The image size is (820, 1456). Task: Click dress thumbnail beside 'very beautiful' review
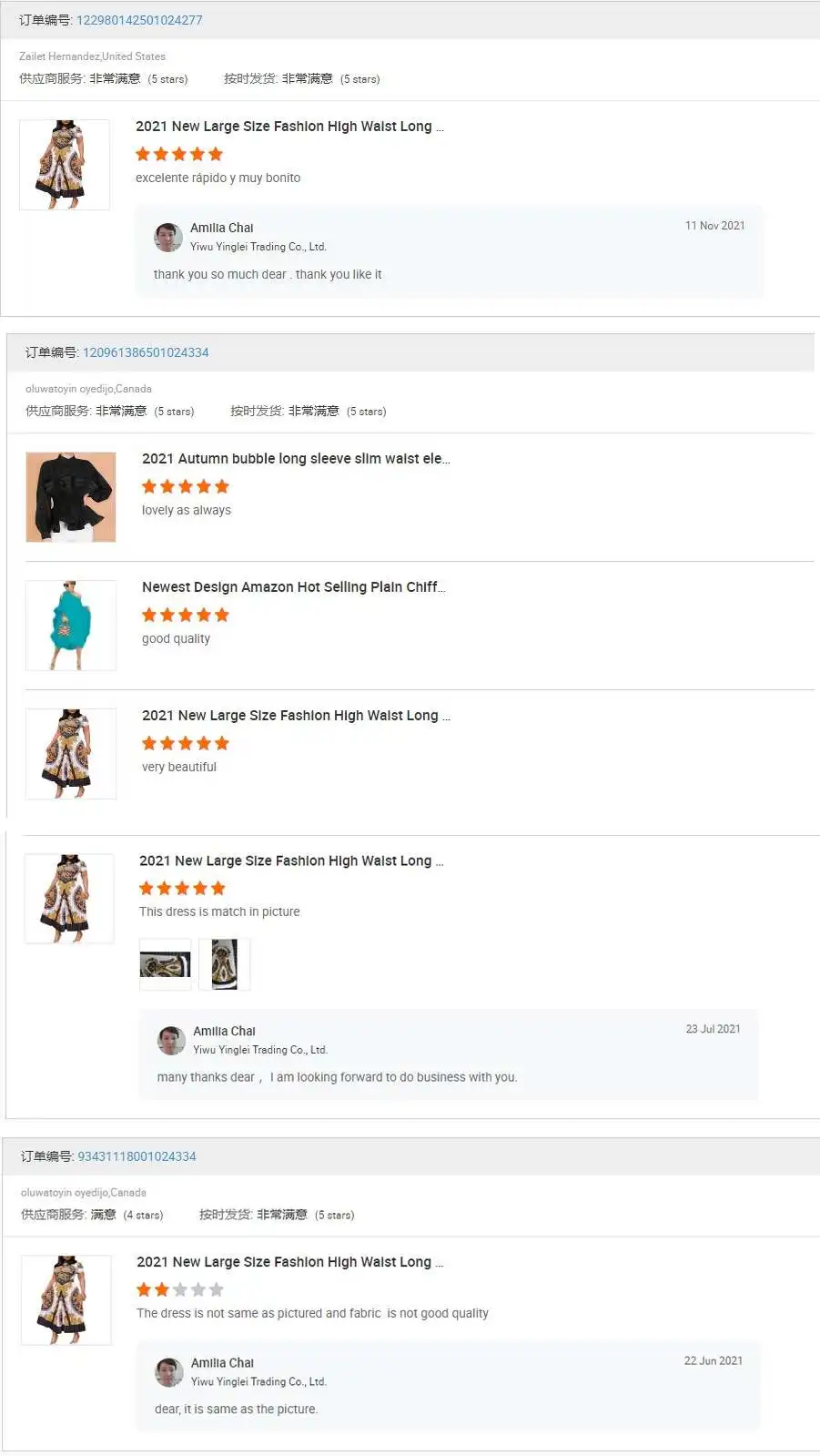(x=71, y=754)
